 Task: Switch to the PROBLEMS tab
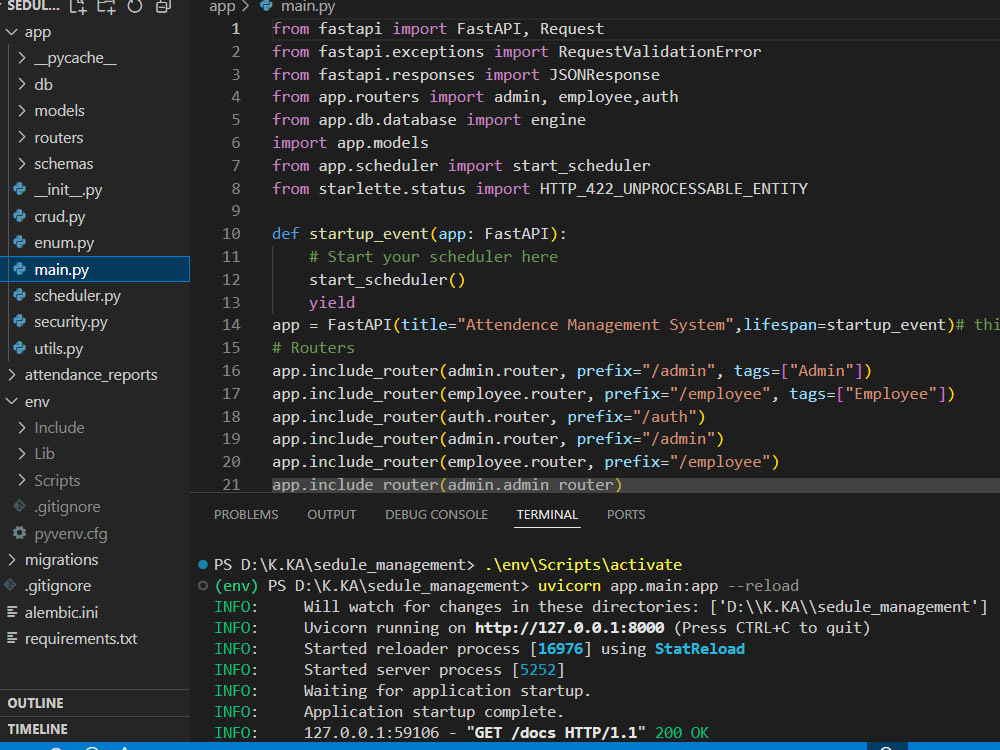pyautogui.click(x=246, y=515)
